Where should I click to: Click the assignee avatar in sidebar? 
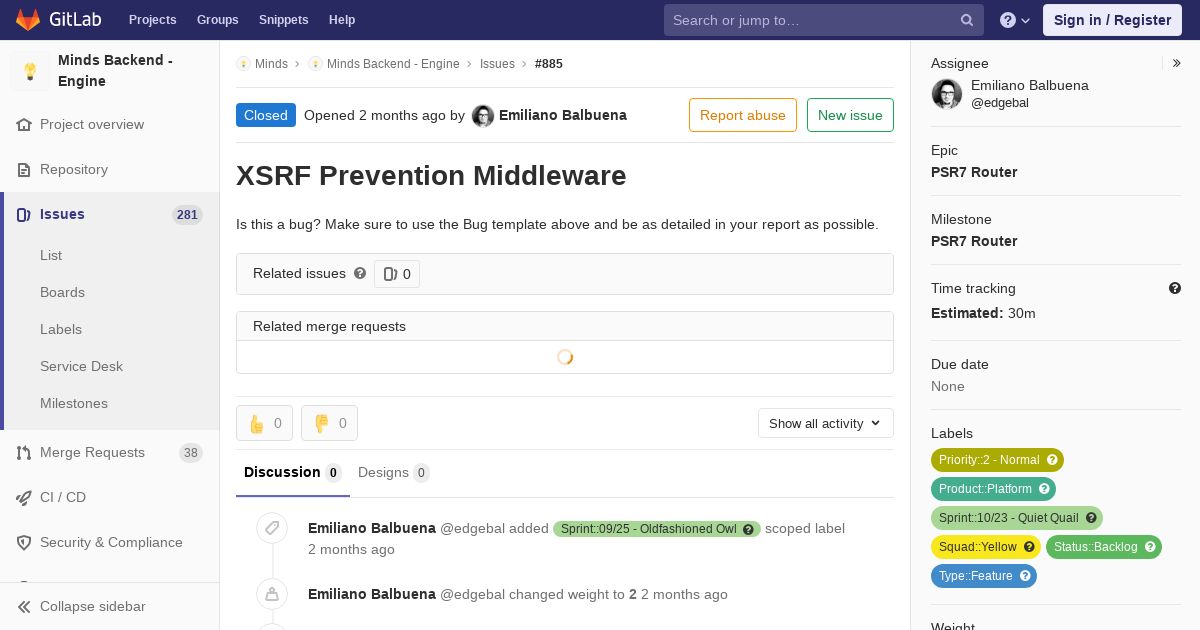tap(947, 94)
